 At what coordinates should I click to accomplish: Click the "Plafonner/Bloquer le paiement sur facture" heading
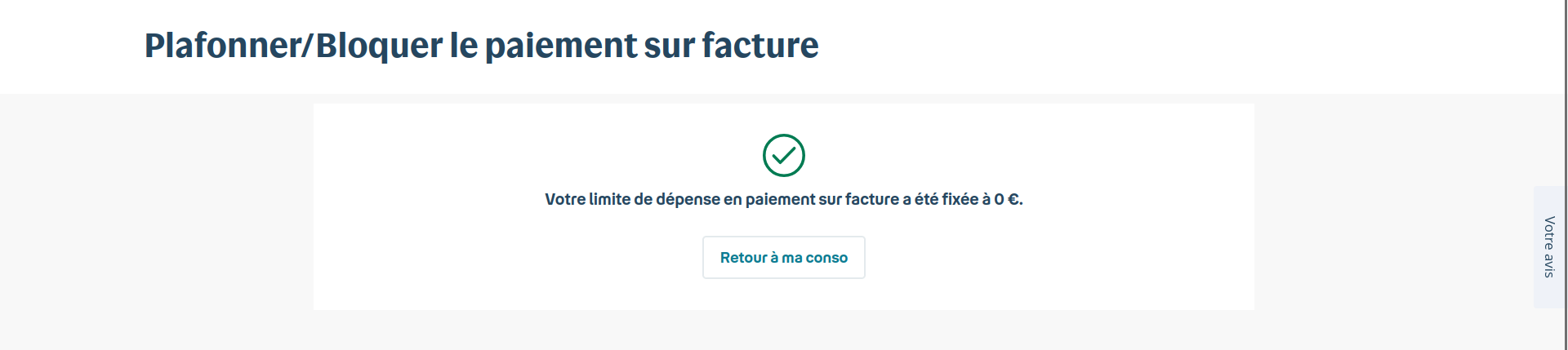click(481, 46)
